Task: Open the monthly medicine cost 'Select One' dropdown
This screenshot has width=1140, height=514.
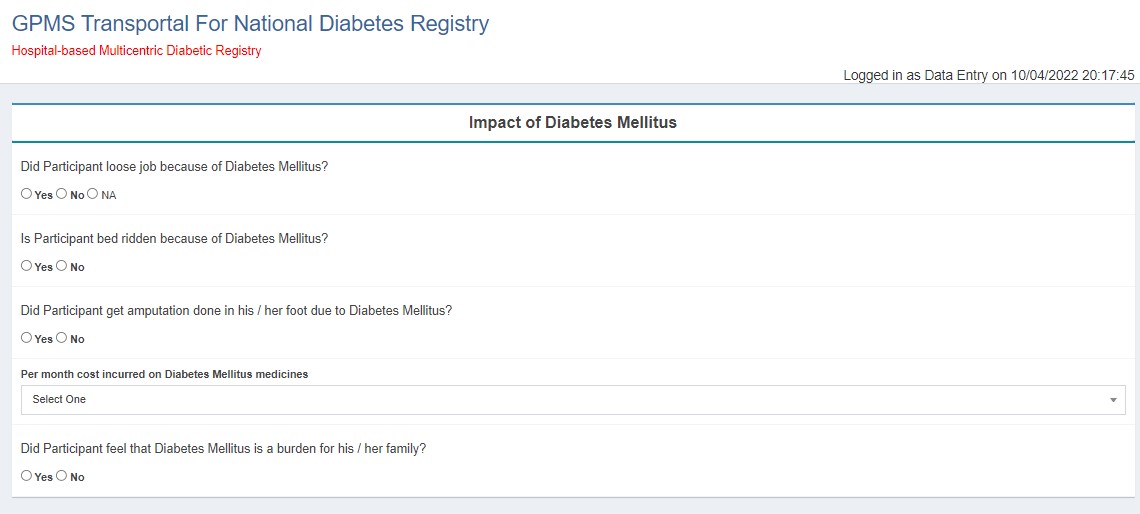Action: [572, 400]
